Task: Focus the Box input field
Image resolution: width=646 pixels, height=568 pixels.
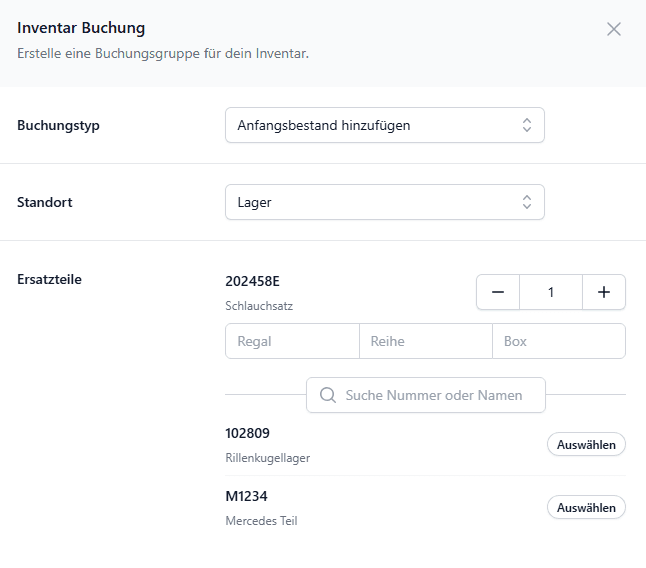Action: tap(559, 341)
